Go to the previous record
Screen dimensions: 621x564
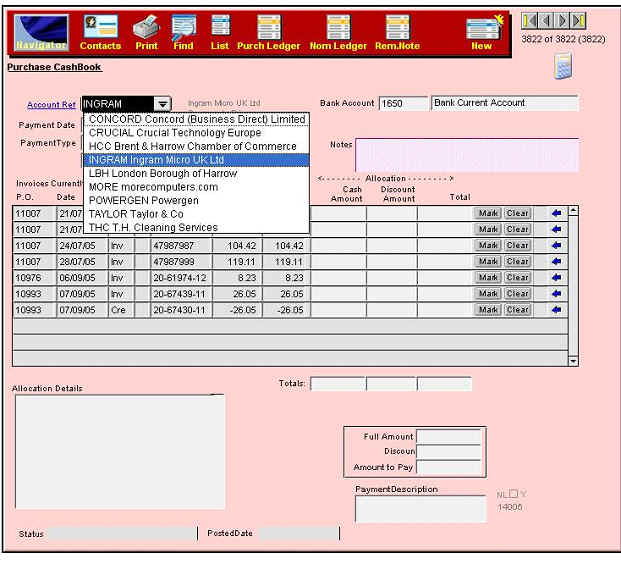546,21
